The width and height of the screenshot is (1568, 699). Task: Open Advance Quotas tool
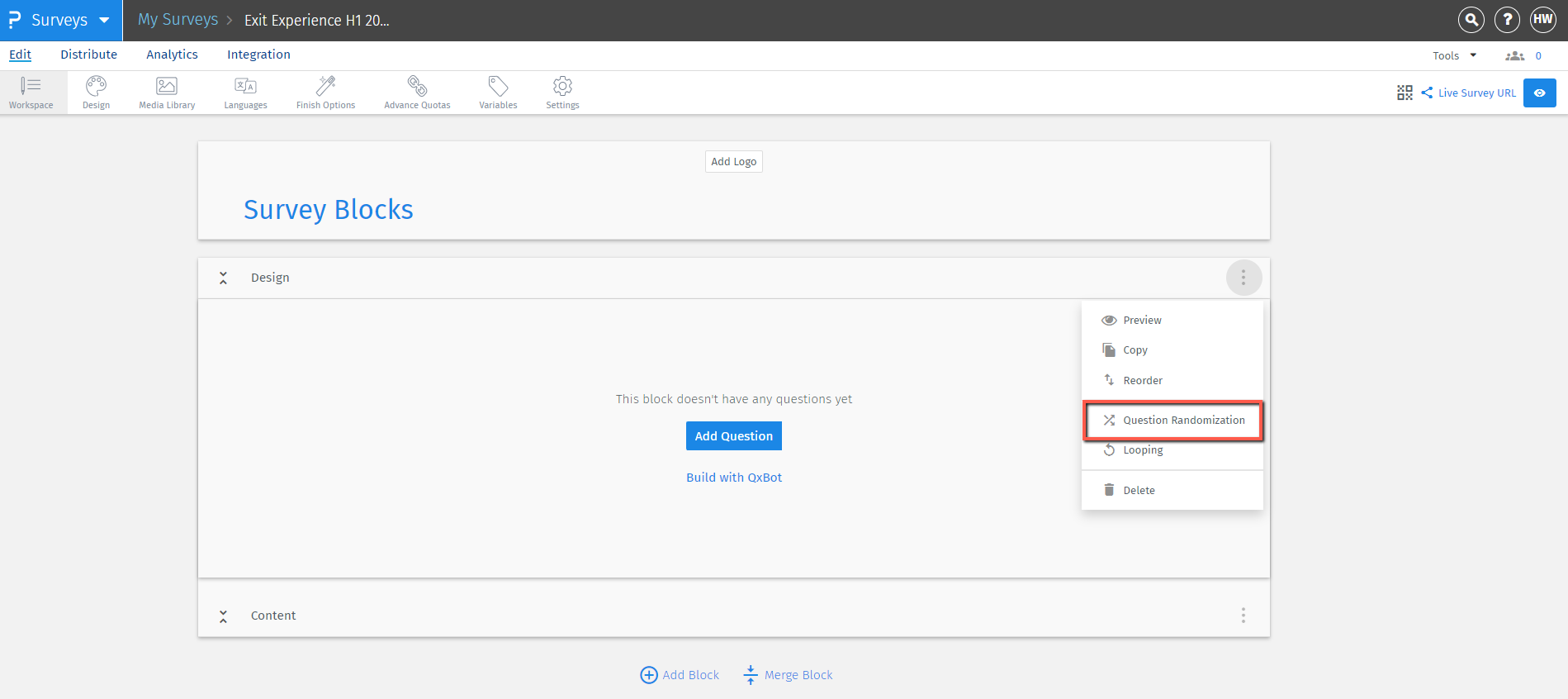click(x=417, y=93)
